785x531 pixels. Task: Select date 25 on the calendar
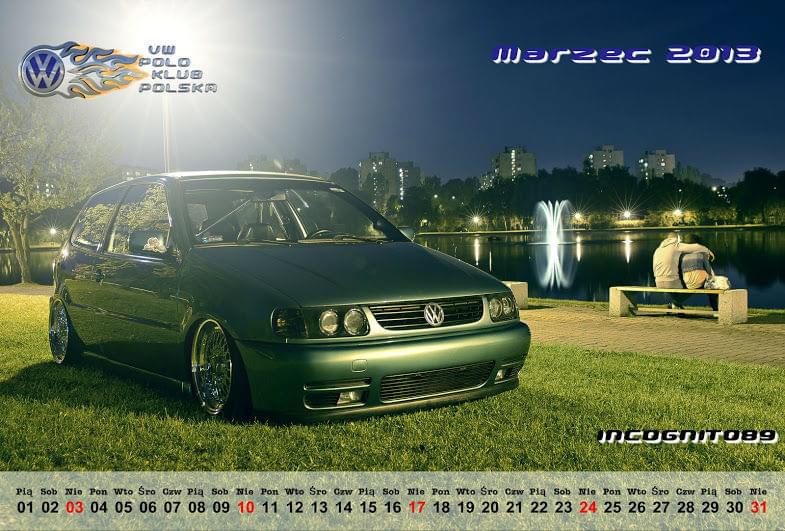tap(612, 507)
